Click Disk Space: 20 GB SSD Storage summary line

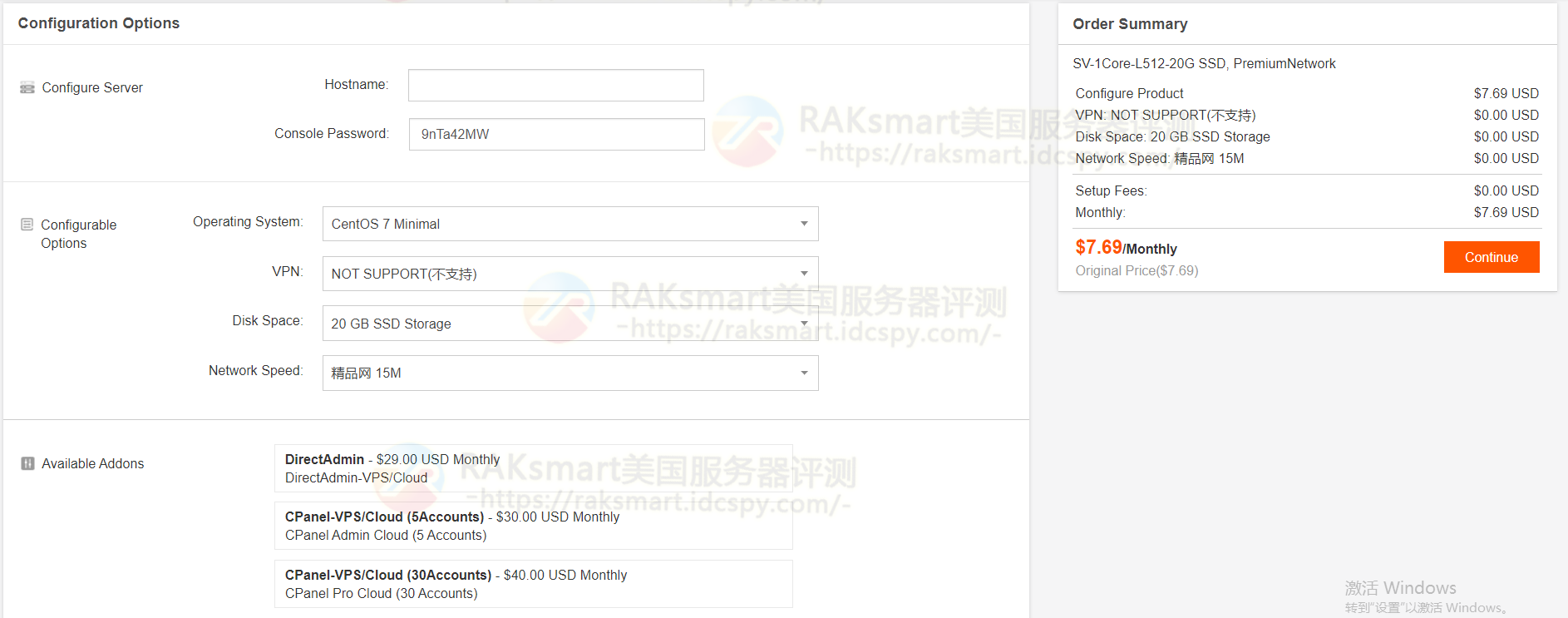coord(1172,136)
